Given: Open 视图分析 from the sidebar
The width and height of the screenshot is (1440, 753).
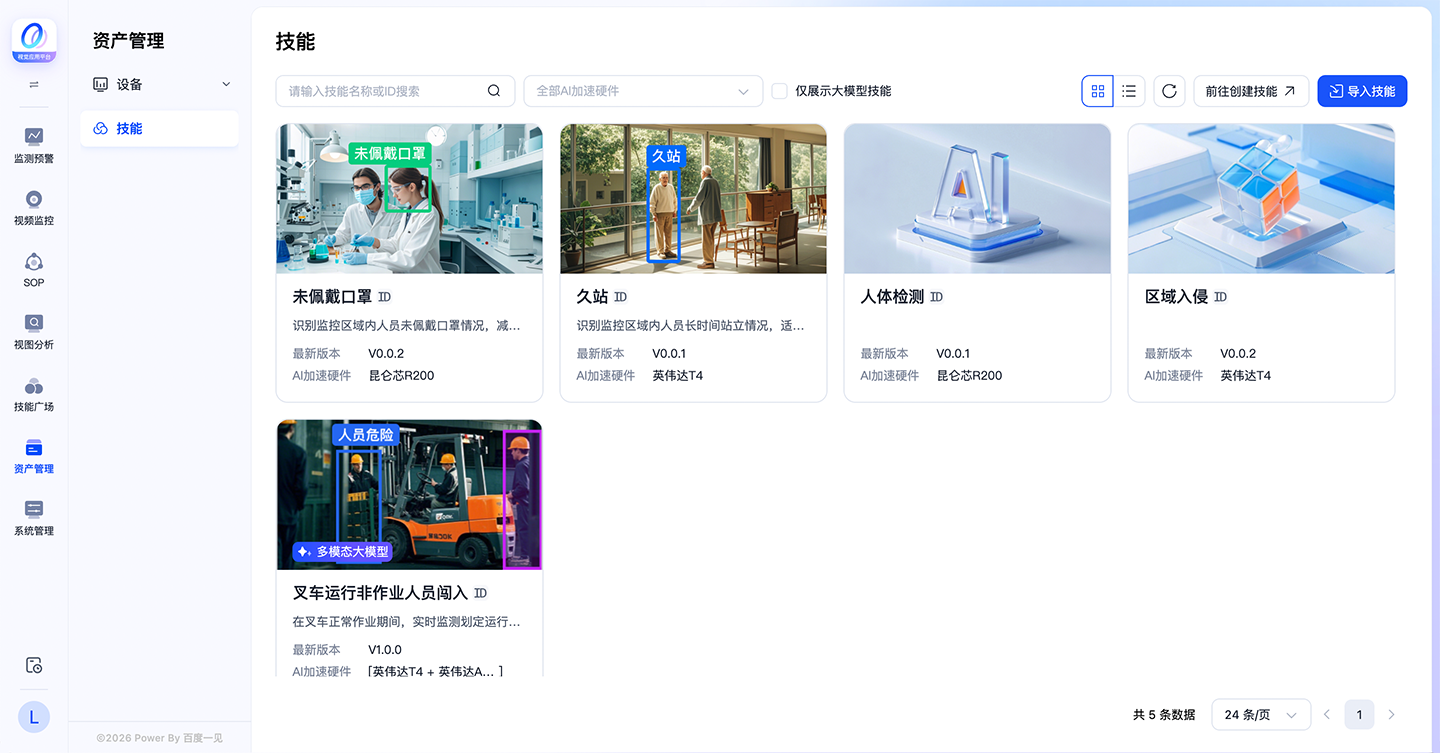Looking at the screenshot, I should point(34,331).
